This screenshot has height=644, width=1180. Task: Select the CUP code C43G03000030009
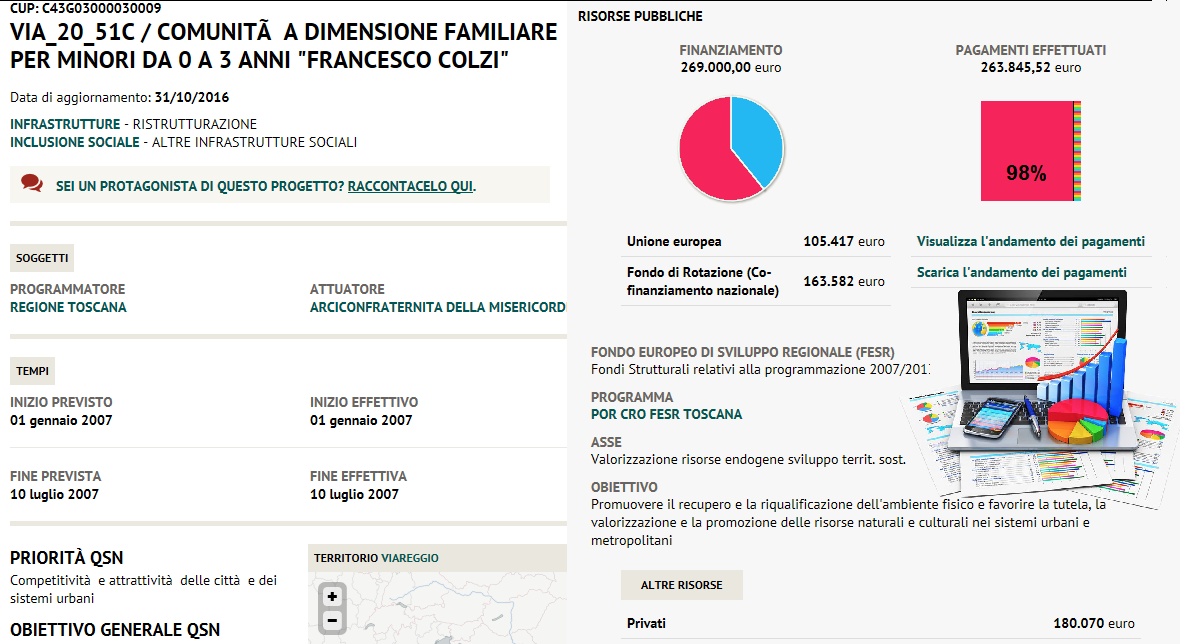tap(102, 8)
